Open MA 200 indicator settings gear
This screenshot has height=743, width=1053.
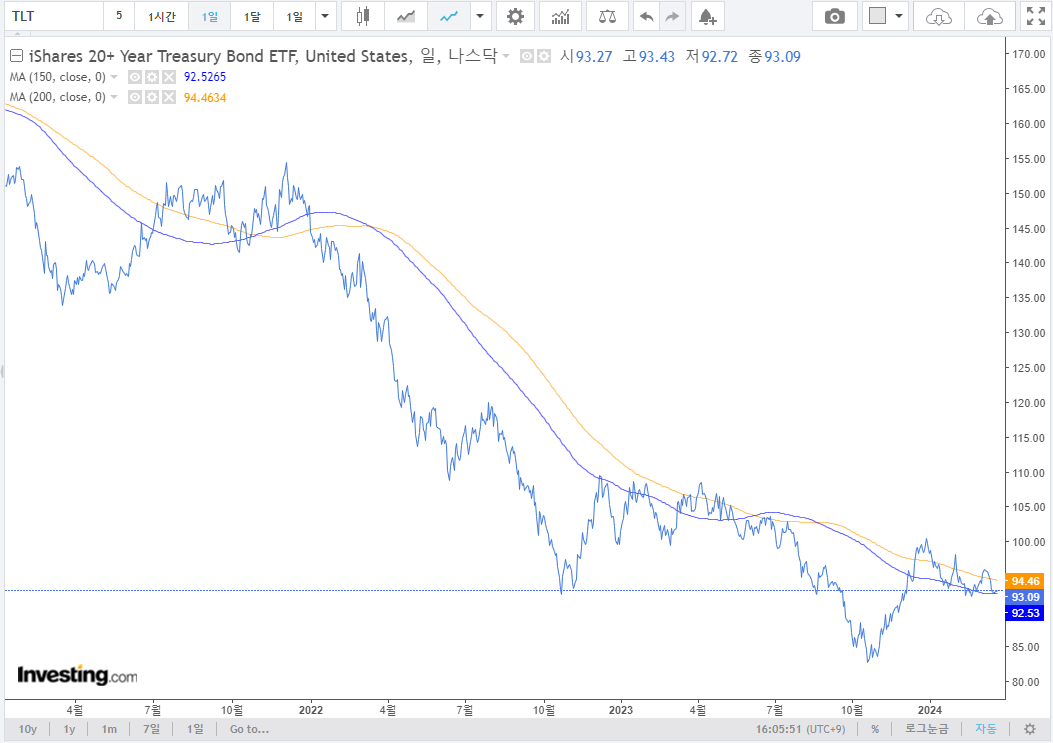tap(152, 97)
